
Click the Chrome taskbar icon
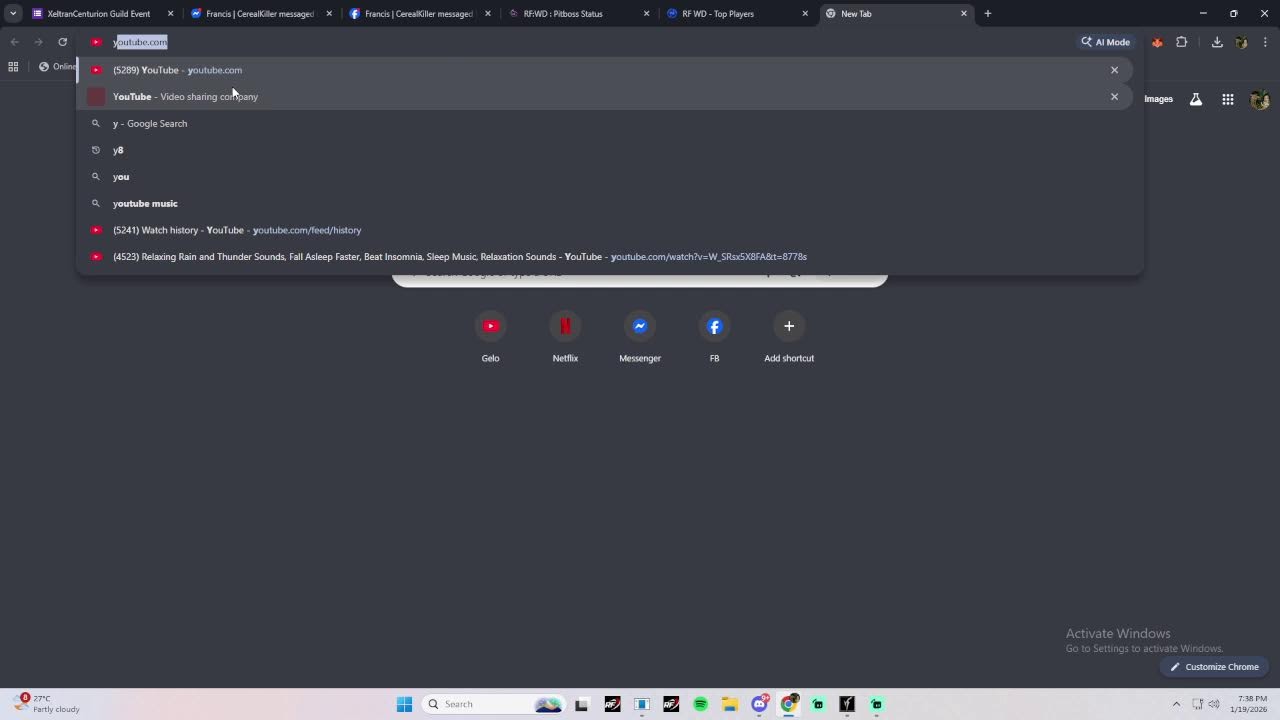(789, 704)
